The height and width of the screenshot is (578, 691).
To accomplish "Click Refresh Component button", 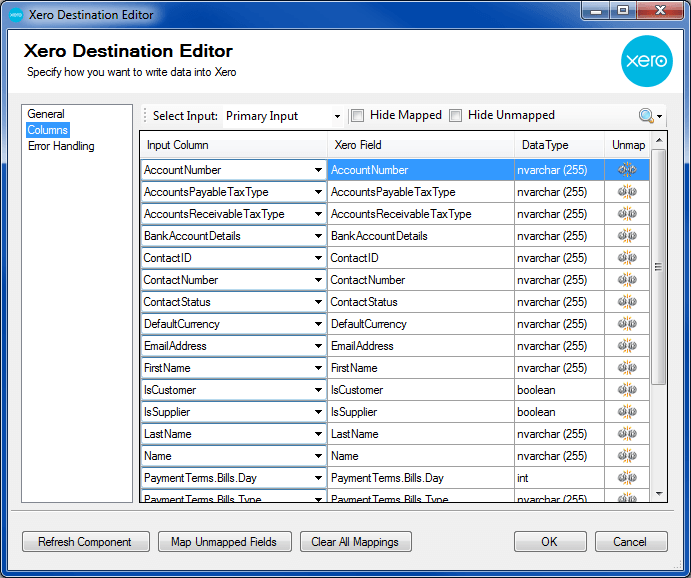I will click(x=85, y=541).
